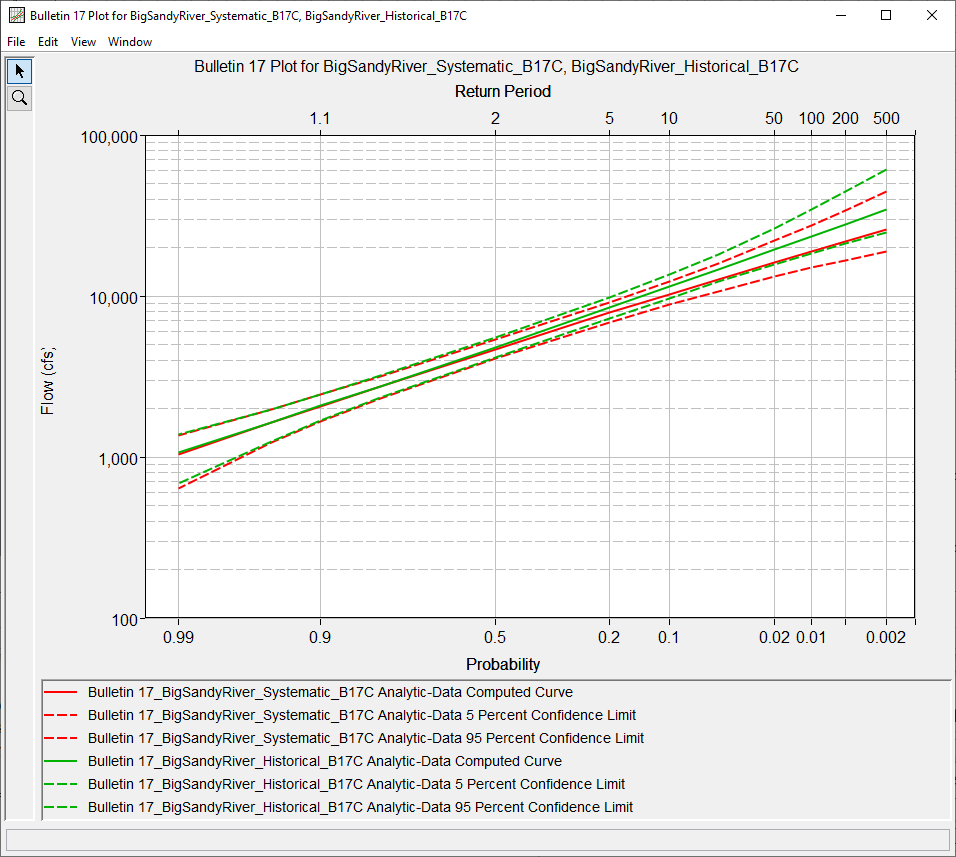Click the plot window app icon
This screenshot has height=857, width=956.
coord(16,15)
